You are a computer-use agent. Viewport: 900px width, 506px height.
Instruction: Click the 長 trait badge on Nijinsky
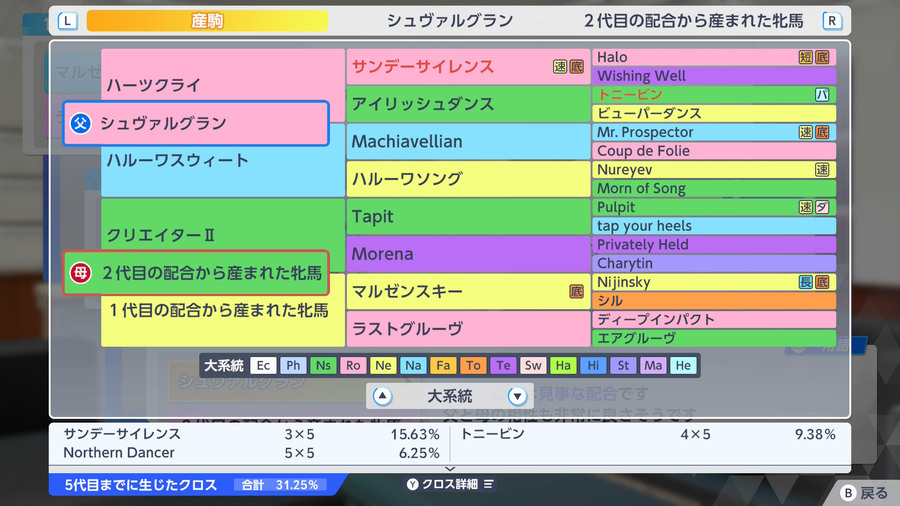[805, 282]
